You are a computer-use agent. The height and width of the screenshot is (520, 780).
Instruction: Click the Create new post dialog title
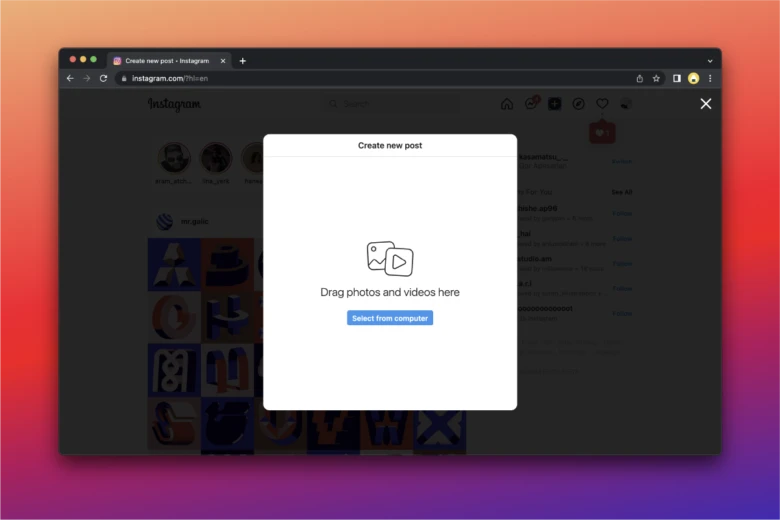pyautogui.click(x=390, y=145)
